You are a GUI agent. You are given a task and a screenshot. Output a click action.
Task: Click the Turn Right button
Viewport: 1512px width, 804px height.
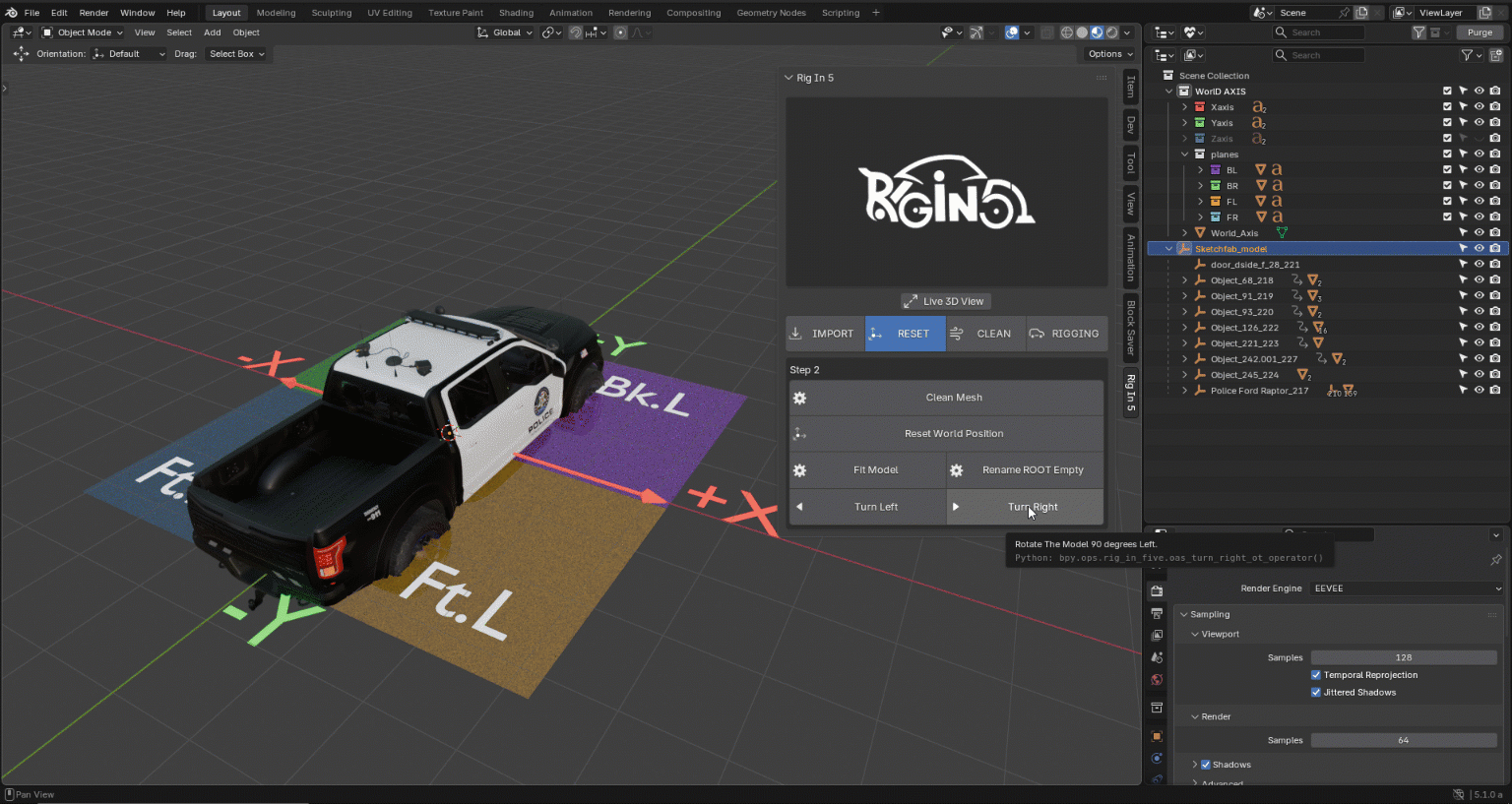tap(1025, 507)
